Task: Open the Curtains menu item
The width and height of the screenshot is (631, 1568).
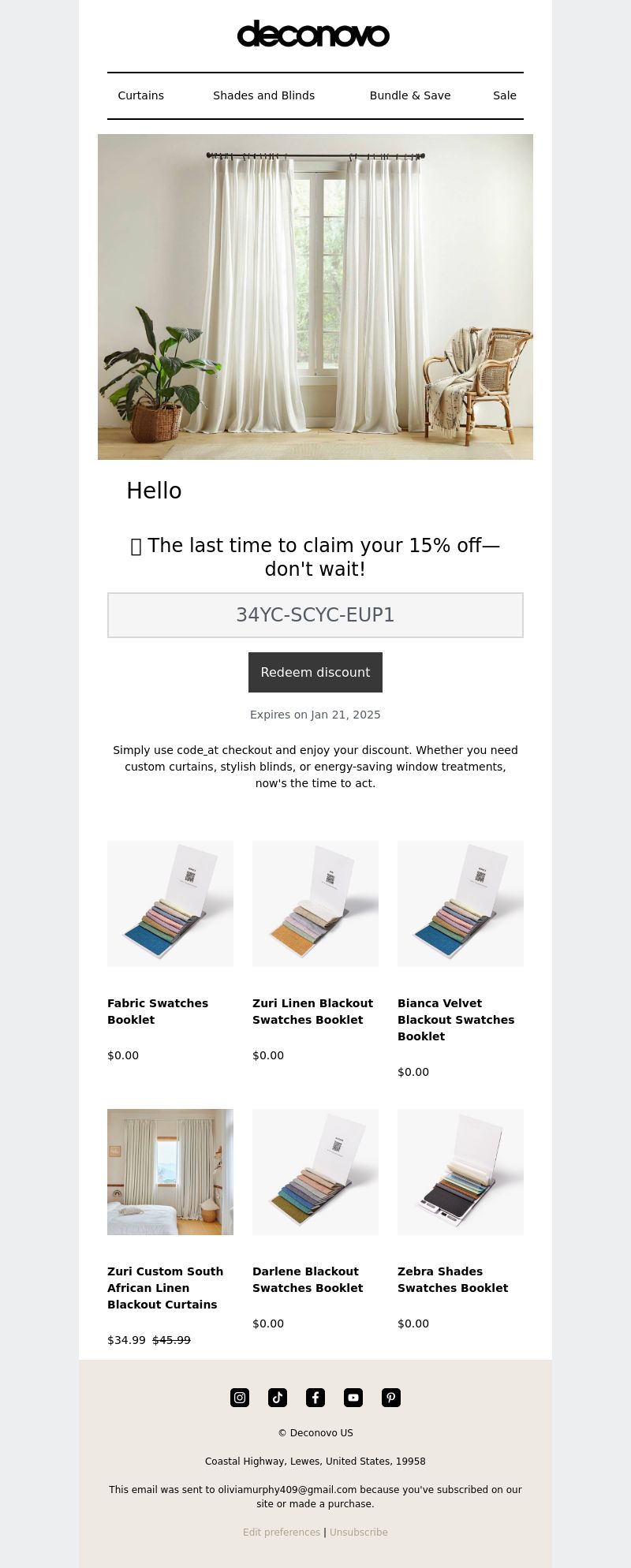Action: point(141,95)
